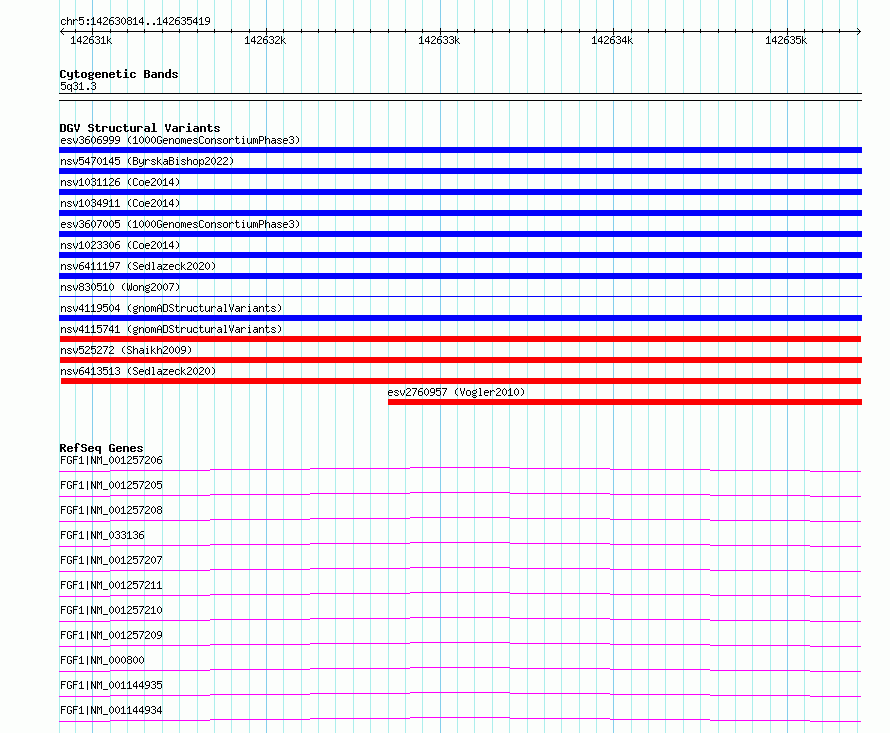The width and height of the screenshot is (890, 733).
Task: Click the esv3606999 (1000GenomesConsortiumPhase3) label
Action: pyautogui.click(x=180, y=140)
